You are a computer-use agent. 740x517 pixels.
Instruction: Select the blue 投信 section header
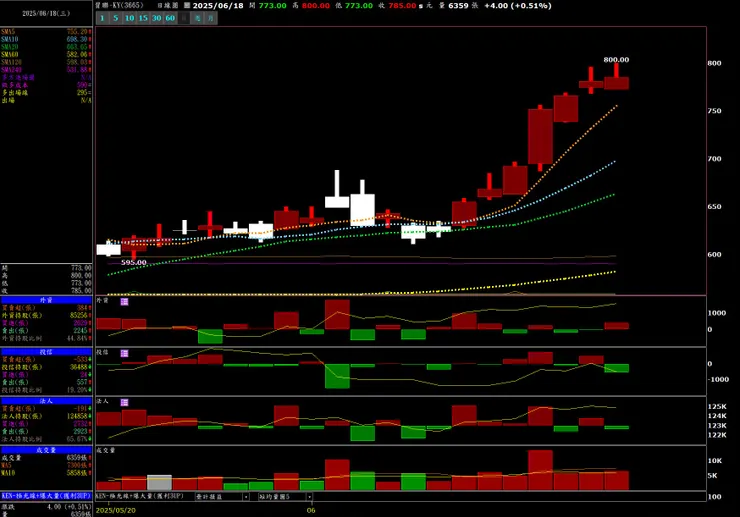[x=46, y=352]
